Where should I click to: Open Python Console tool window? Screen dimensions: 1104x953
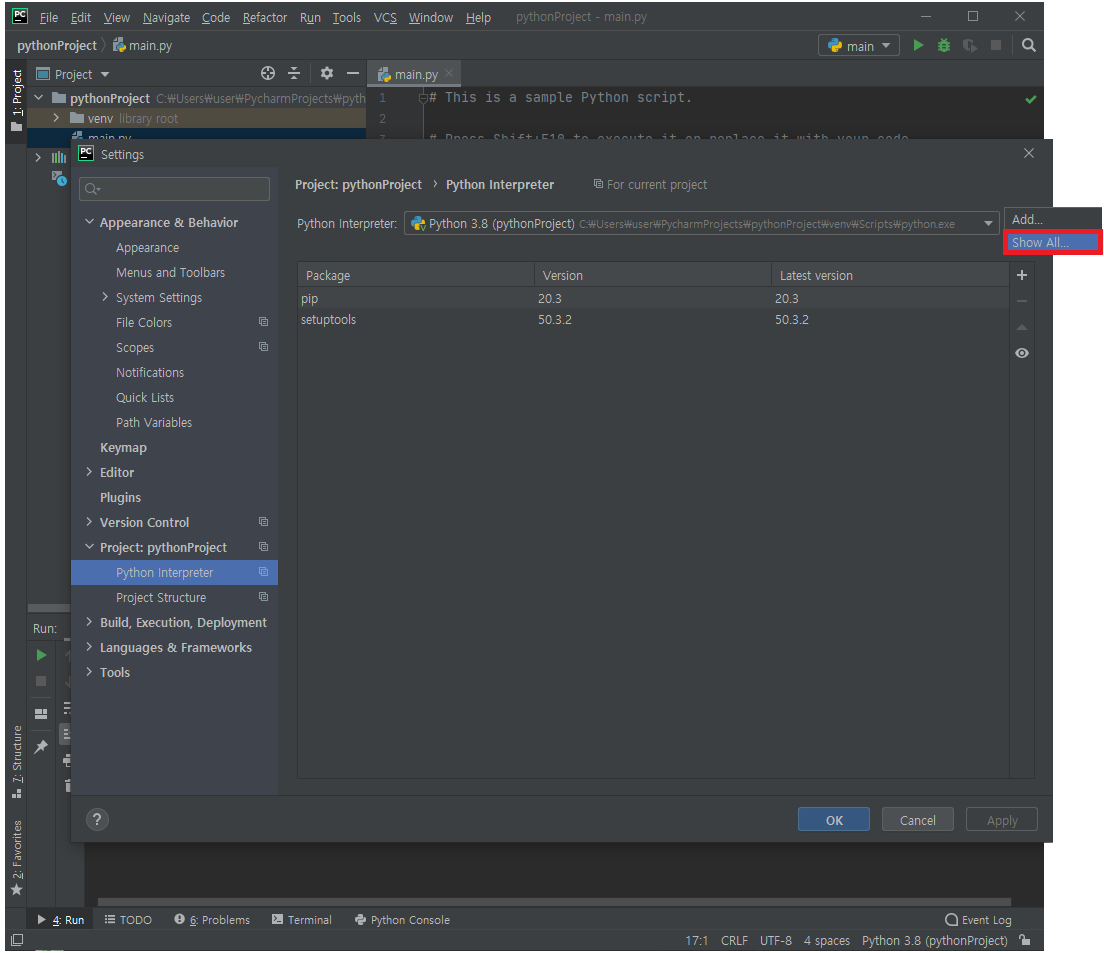pyautogui.click(x=402, y=920)
